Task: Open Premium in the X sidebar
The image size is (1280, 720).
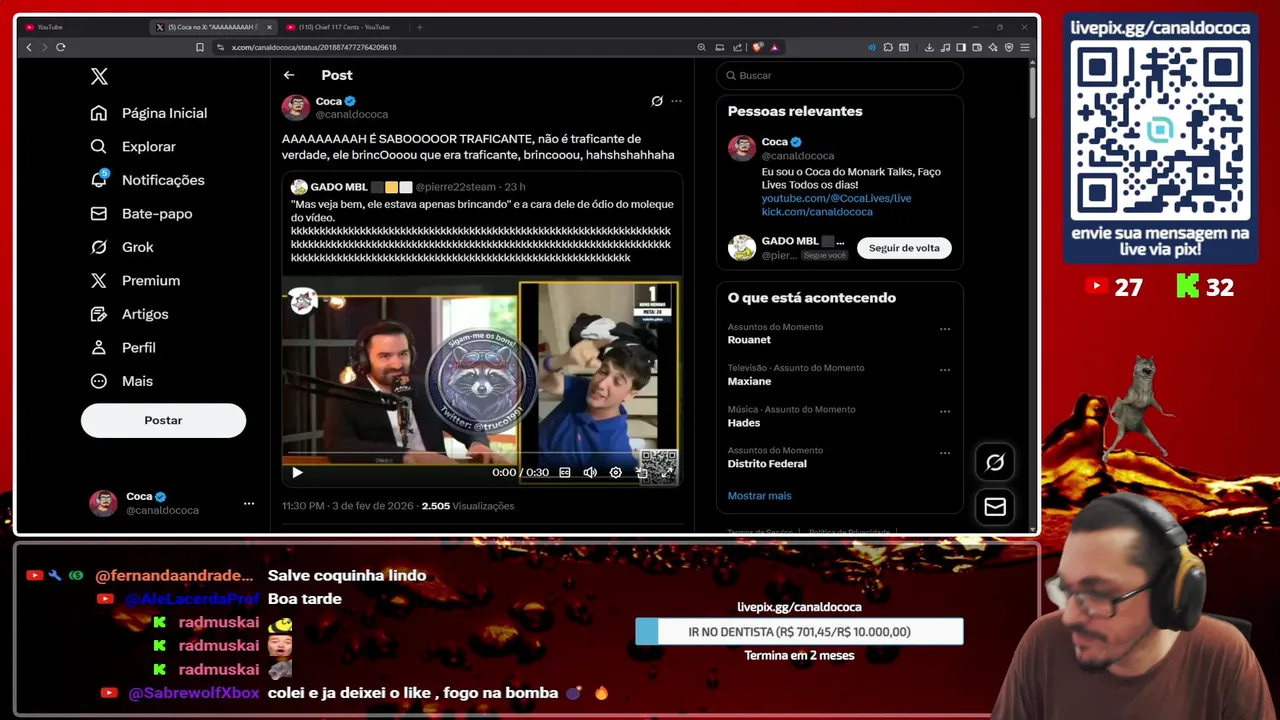Action: click(x=135, y=281)
